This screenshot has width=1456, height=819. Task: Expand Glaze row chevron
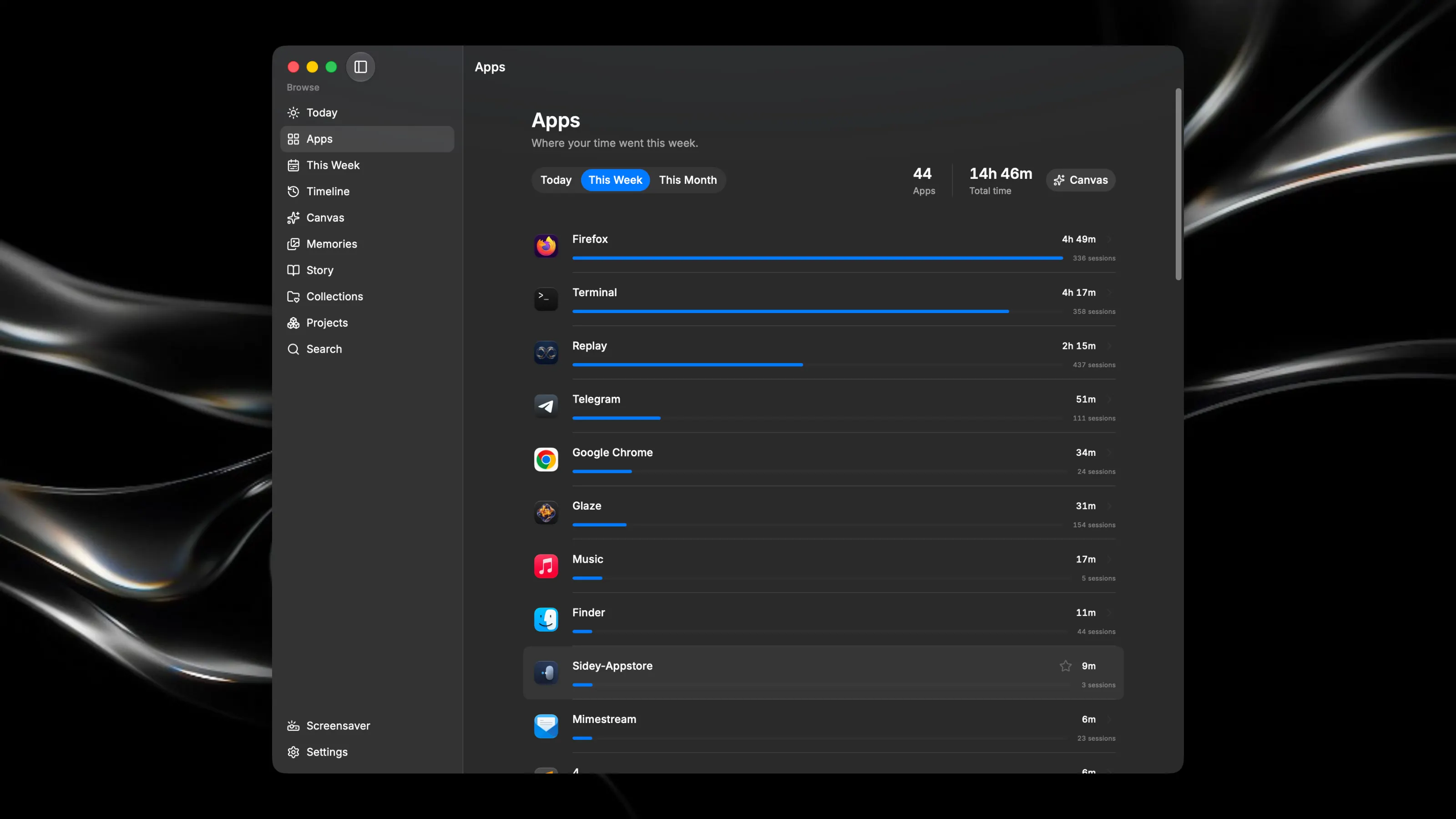point(1109,506)
